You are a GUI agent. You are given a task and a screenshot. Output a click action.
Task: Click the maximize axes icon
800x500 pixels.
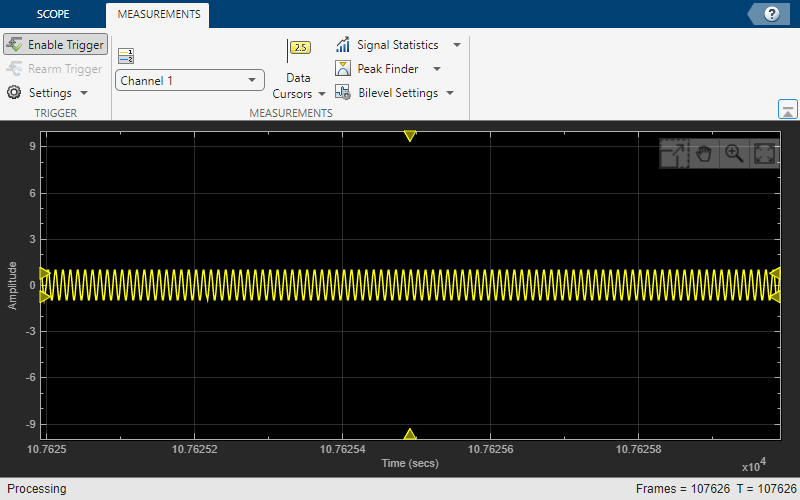tap(764, 153)
